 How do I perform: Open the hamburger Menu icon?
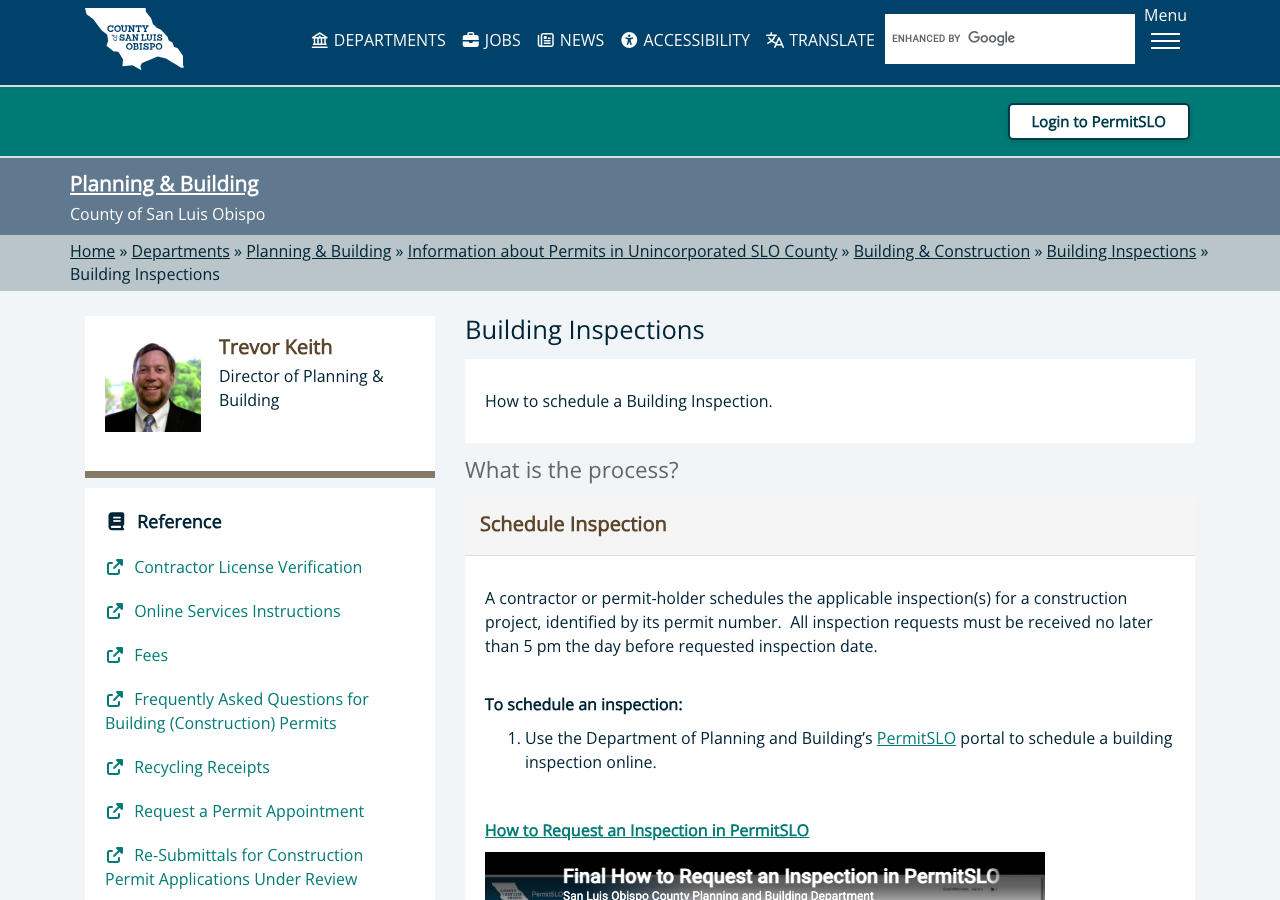(x=1165, y=41)
